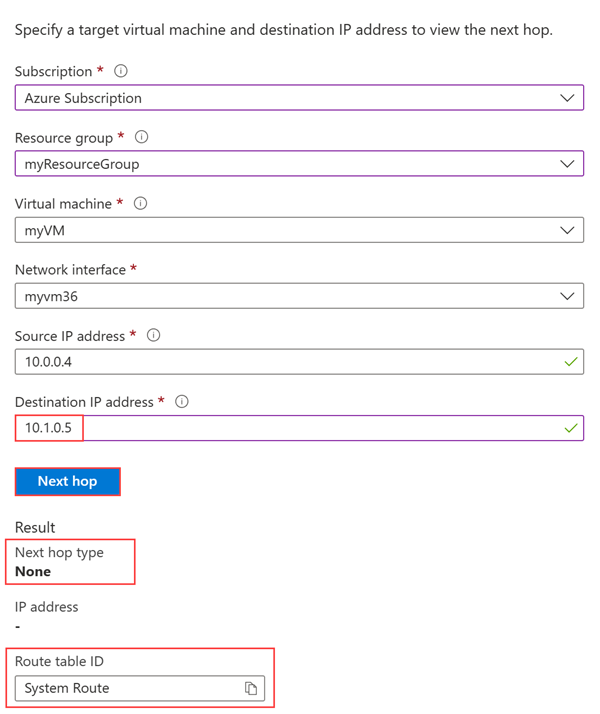Click the 'None' next hop type result
Viewport: 600px width, 714px height.
coord(33,571)
